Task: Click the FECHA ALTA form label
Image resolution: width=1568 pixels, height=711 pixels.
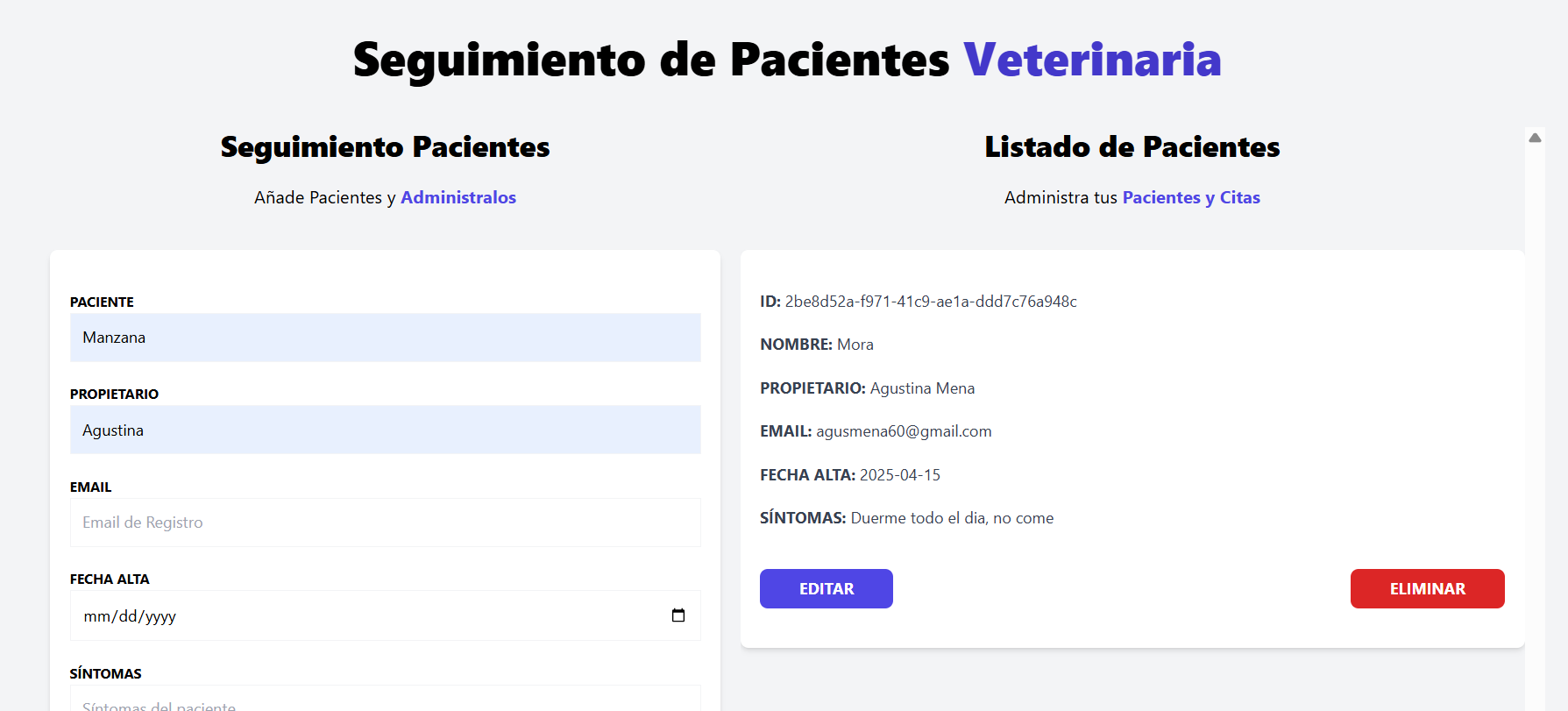Action: (110, 579)
